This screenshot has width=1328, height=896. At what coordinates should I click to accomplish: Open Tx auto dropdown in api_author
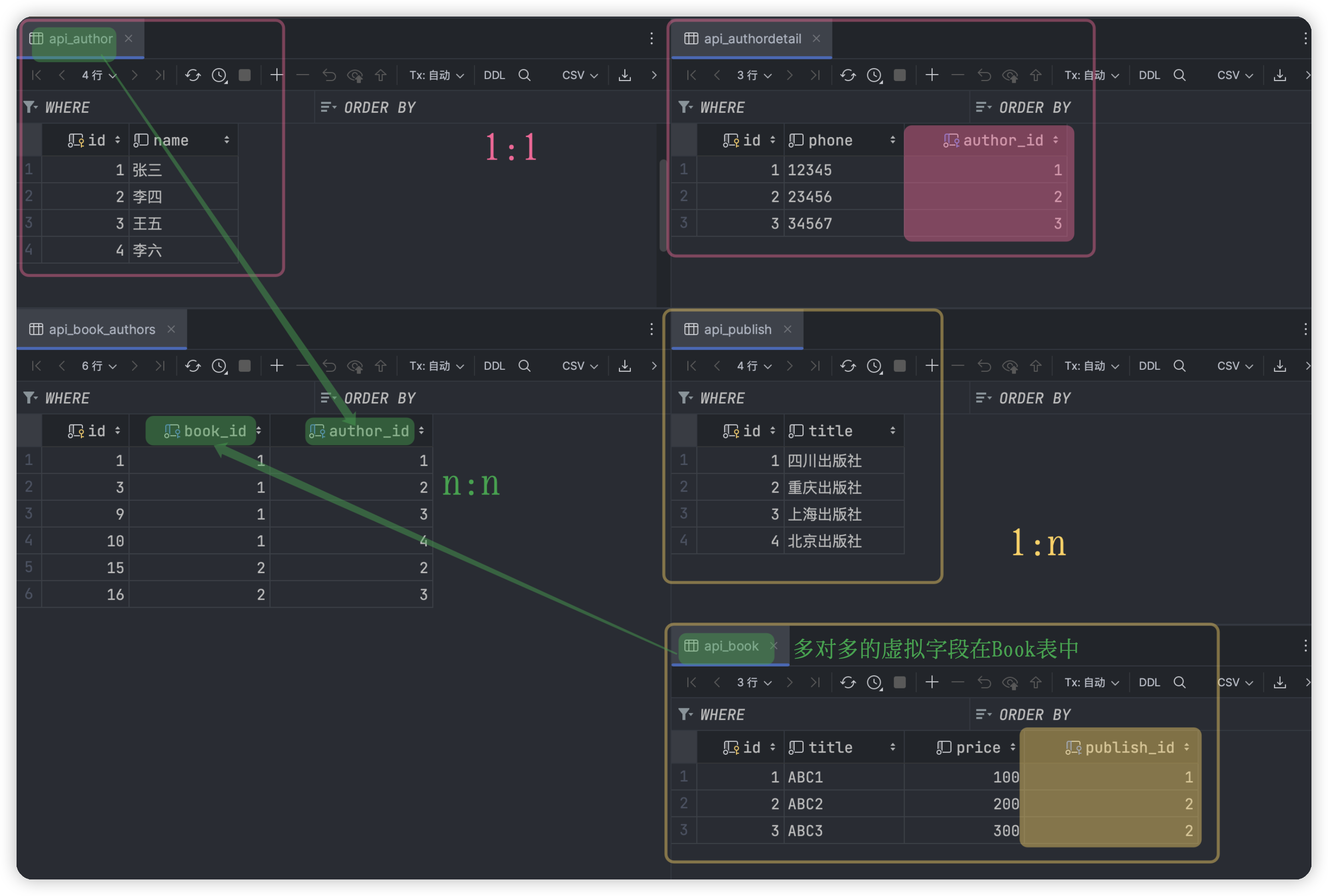[x=436, y=75]
